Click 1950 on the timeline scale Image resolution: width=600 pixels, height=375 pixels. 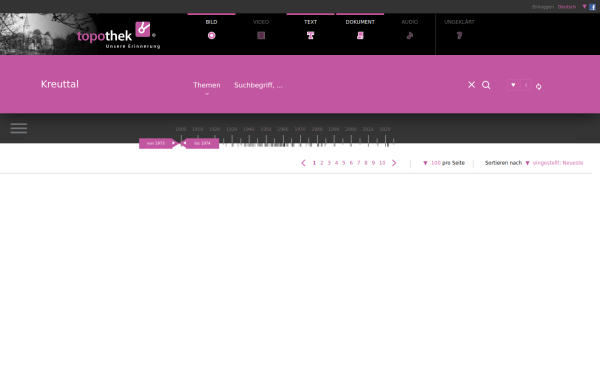[x=266, y=129]
